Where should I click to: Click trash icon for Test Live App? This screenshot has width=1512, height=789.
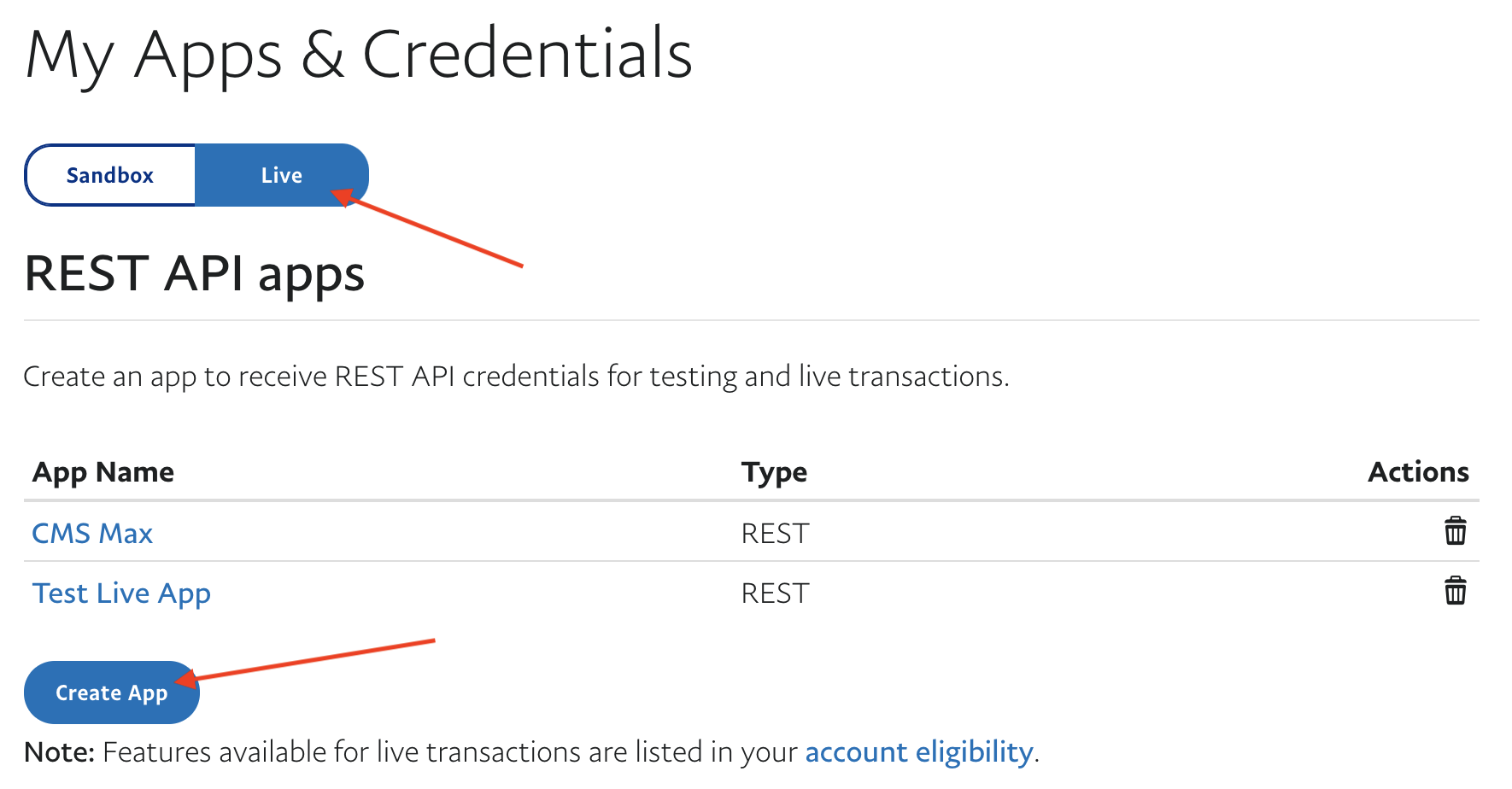1455,591
